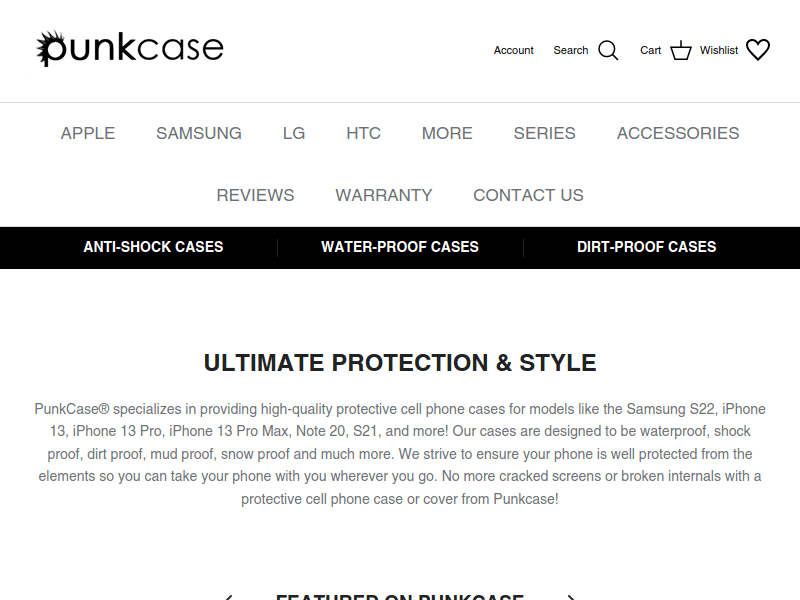
Task: Open the SERIES dropdown menu
Action: pyautogui.click(x=544, y=133)
